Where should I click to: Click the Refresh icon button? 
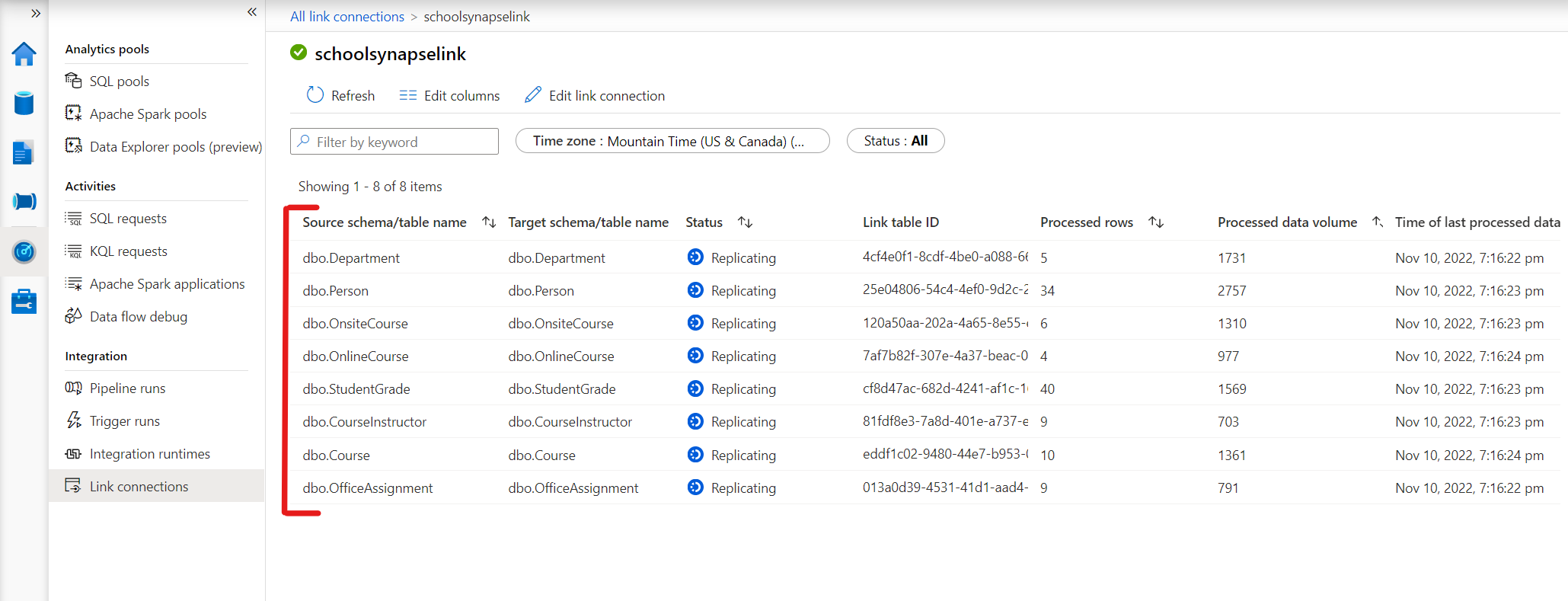315,95
